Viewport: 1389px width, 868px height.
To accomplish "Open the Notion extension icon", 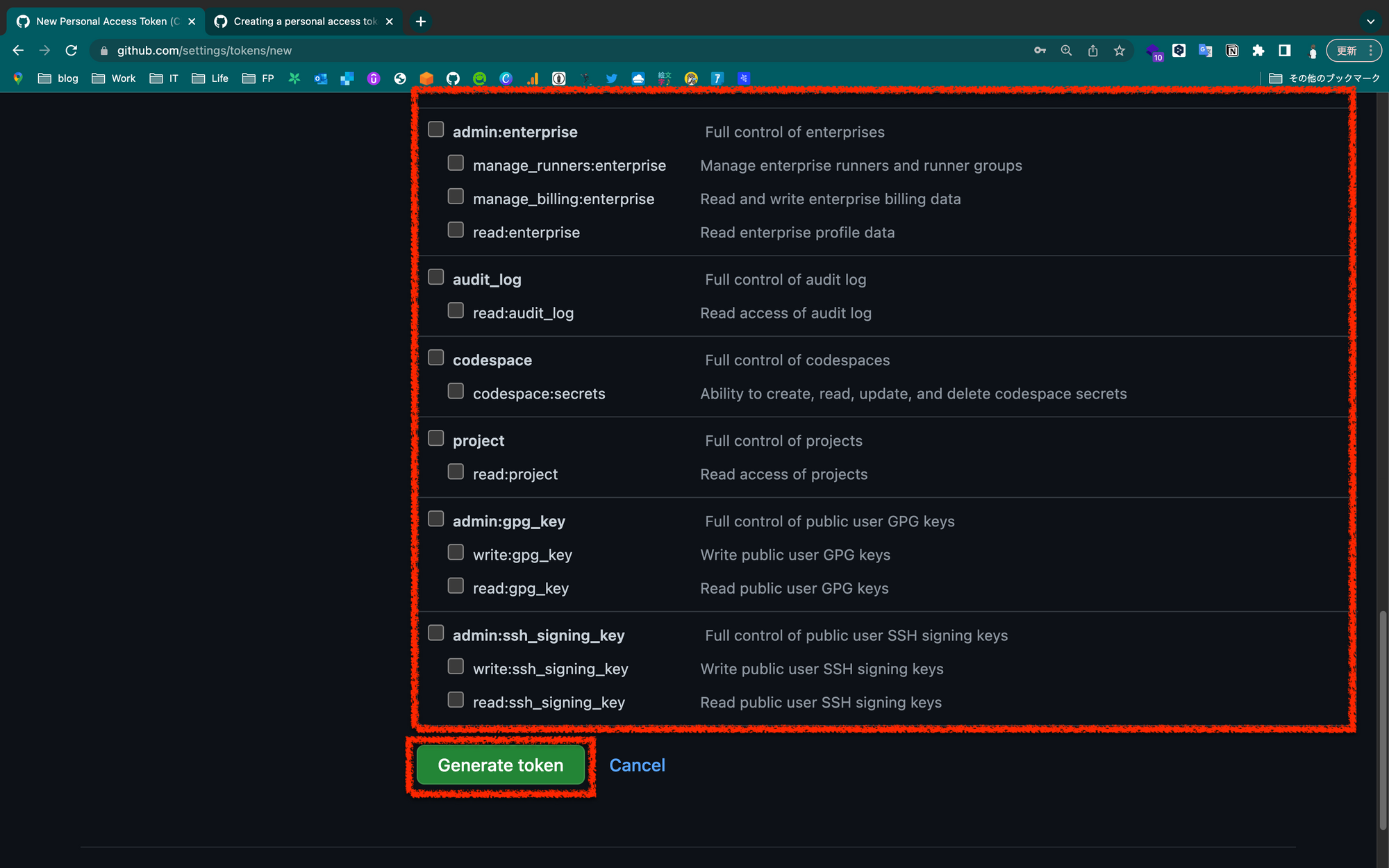I will click(1232, 51).
